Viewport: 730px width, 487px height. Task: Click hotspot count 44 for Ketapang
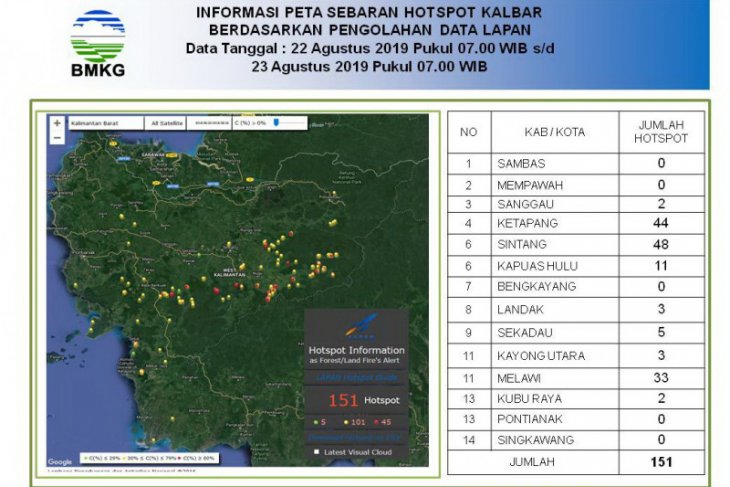661,223
